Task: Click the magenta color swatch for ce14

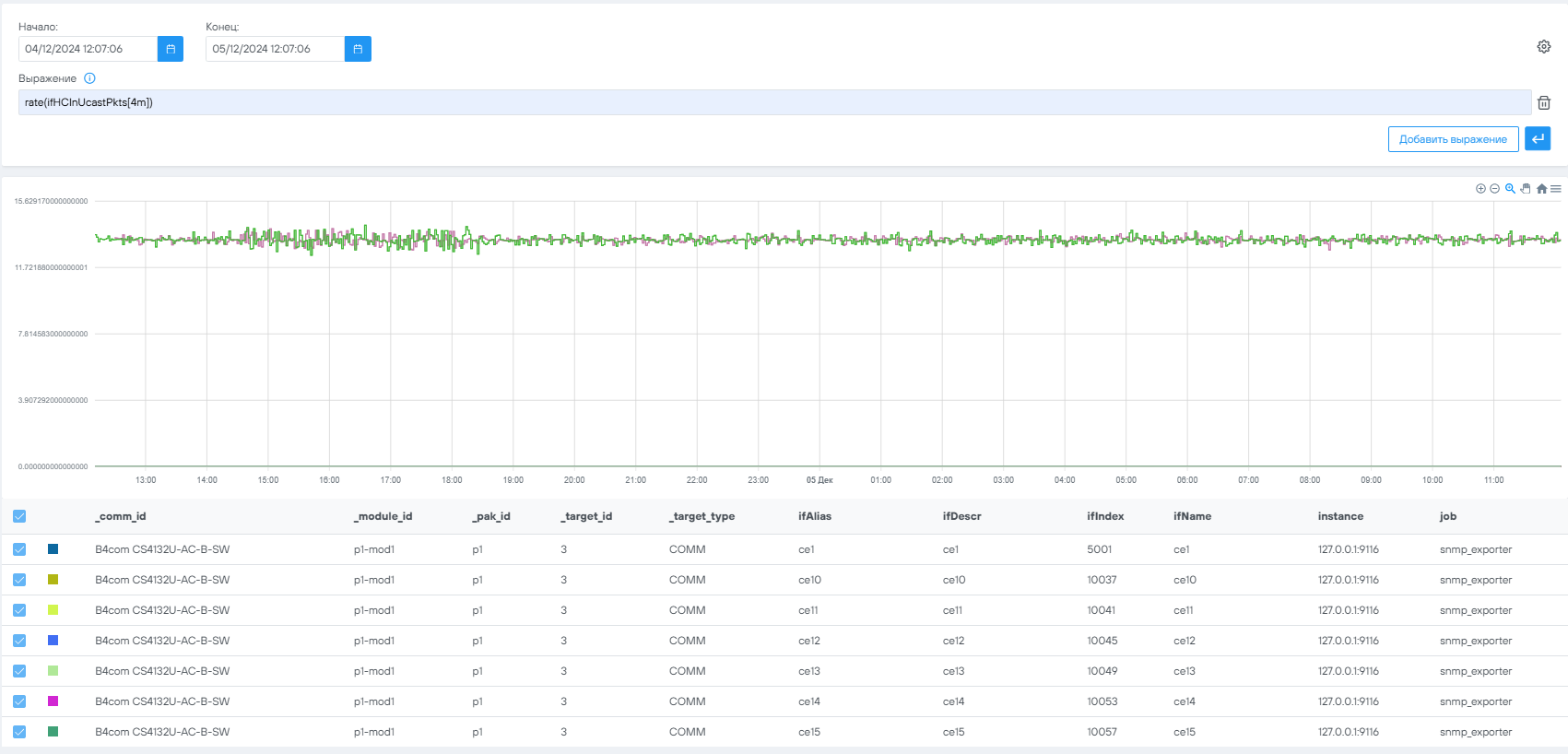Action: (53, 701)
